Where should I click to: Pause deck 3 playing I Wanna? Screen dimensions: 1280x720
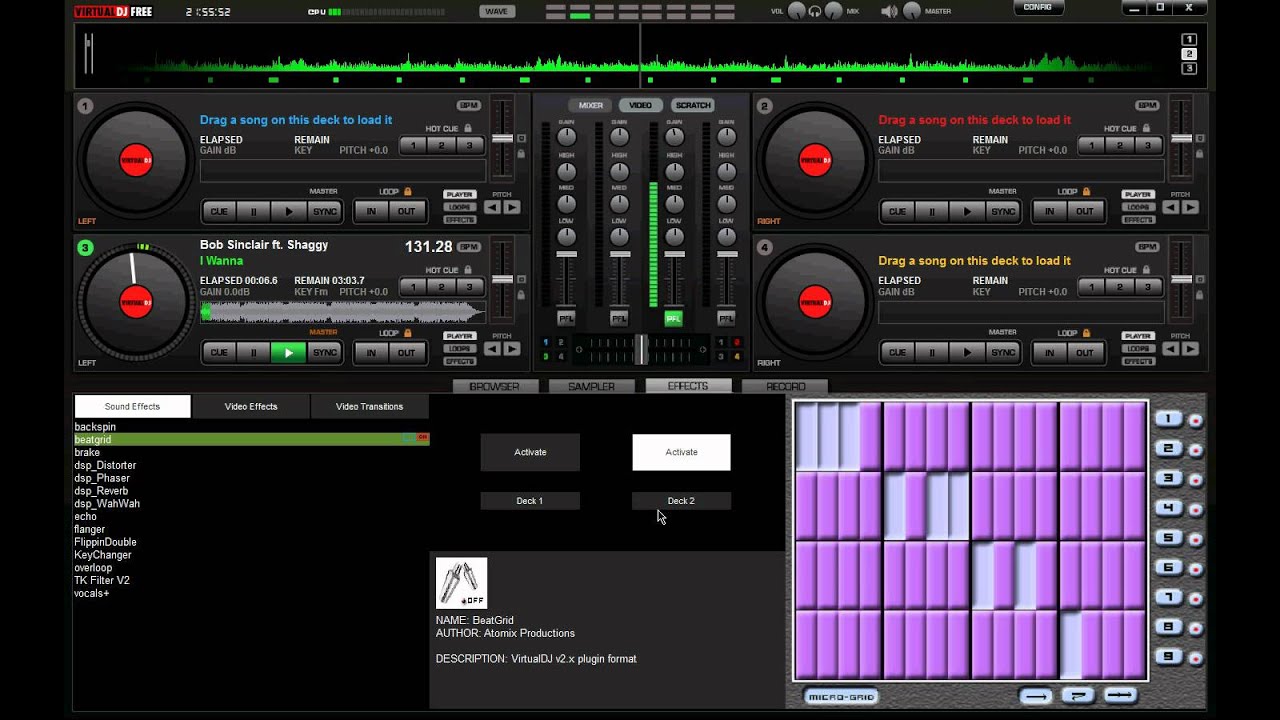point(254,352)
